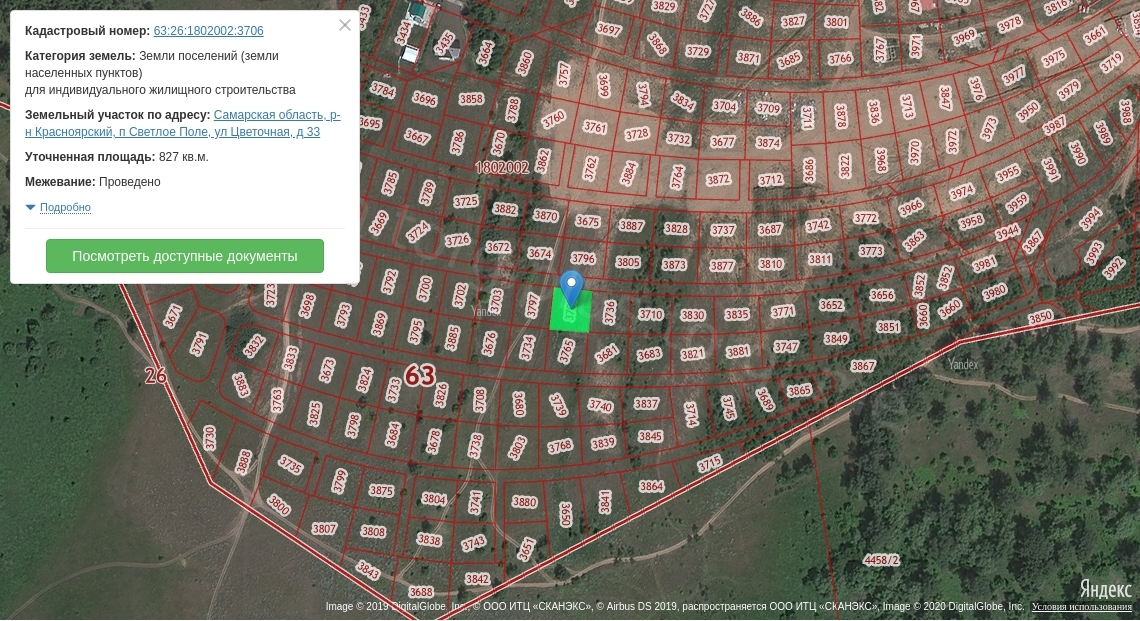Click the cadastral quarter label 1802002
The image size is (1140, 621).
click(x=501, y=167)
